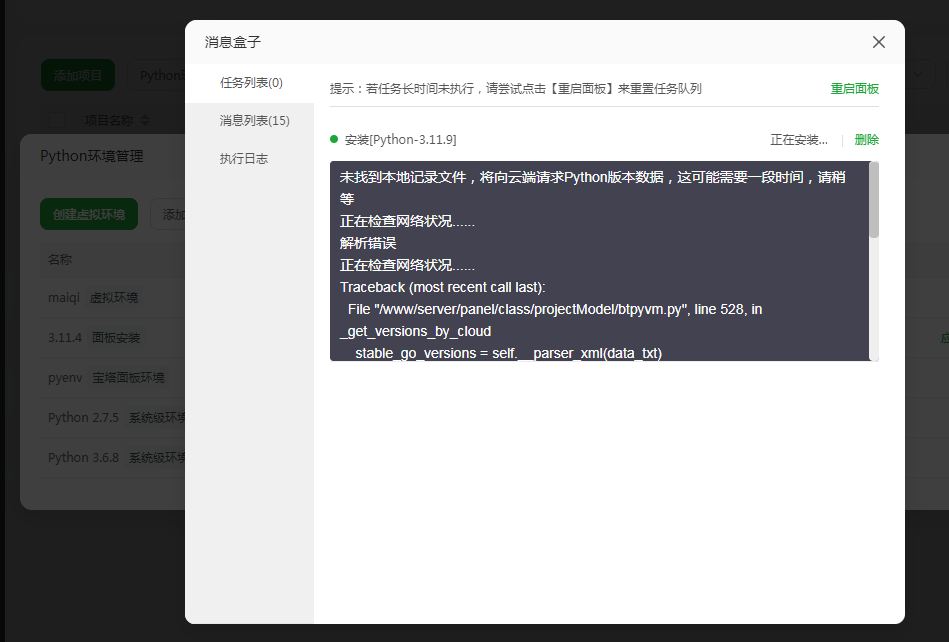Toggle the checkbox beside 项目名称
The width and height of the screenshot is (949, 642).
[x=57, y=120]
